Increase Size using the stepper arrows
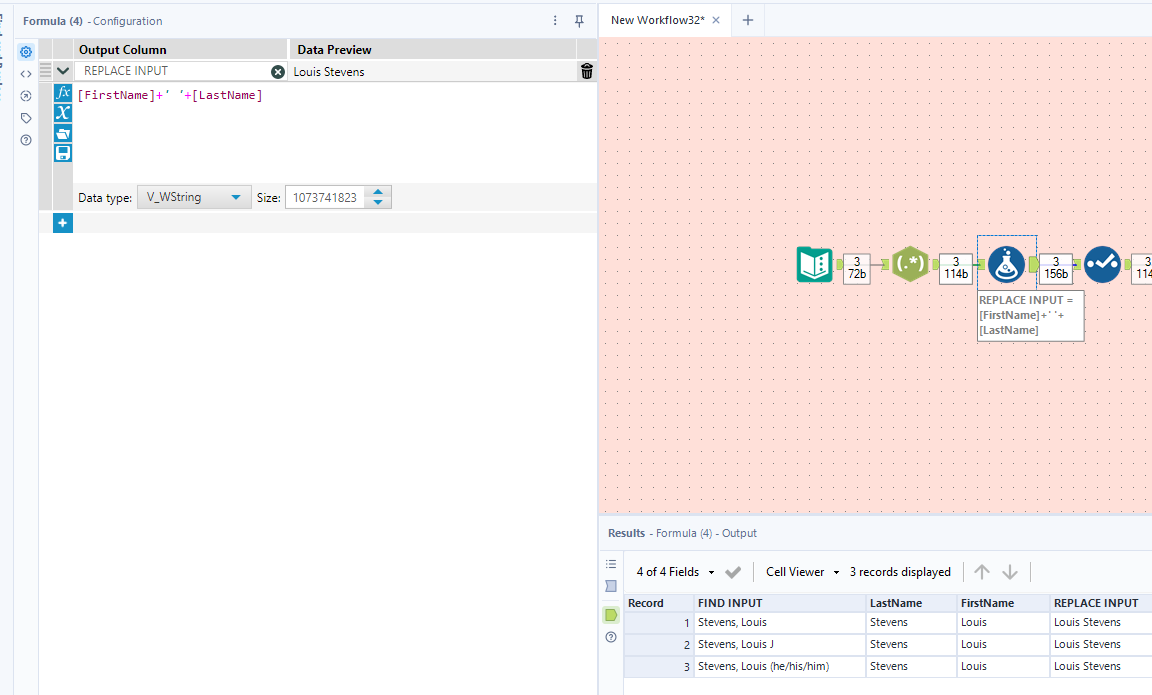The image size is (1152, 695). (x=378, y=193)
